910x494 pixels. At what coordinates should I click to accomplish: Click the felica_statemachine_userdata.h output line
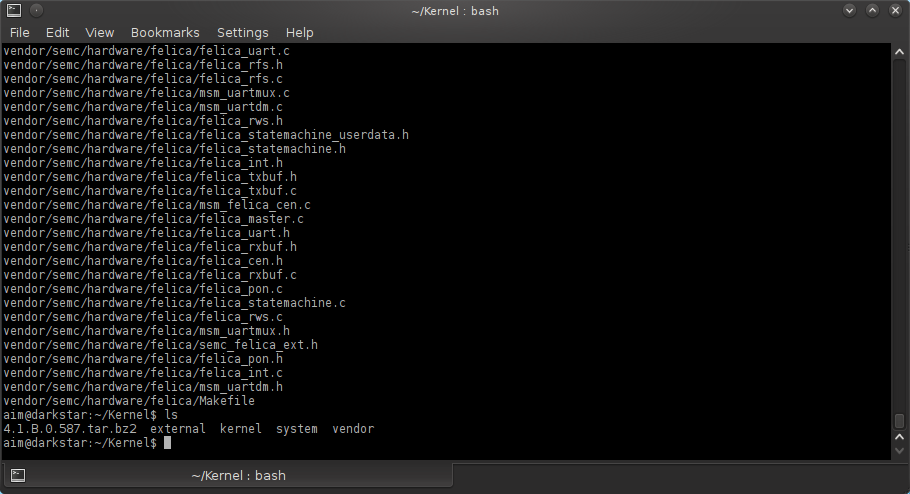click(206, 135)
